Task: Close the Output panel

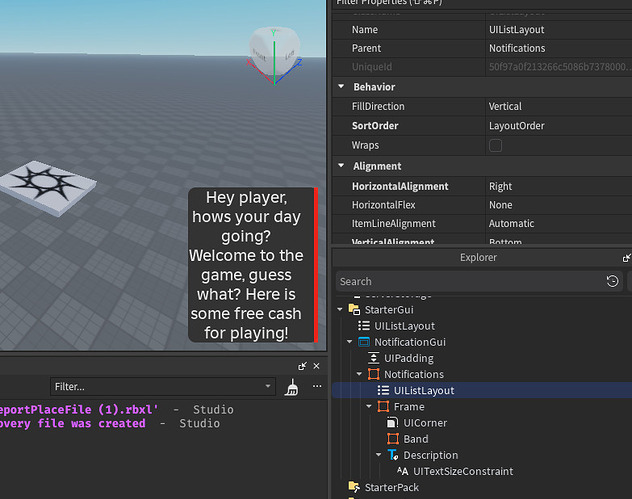Action: coord(316,366)
